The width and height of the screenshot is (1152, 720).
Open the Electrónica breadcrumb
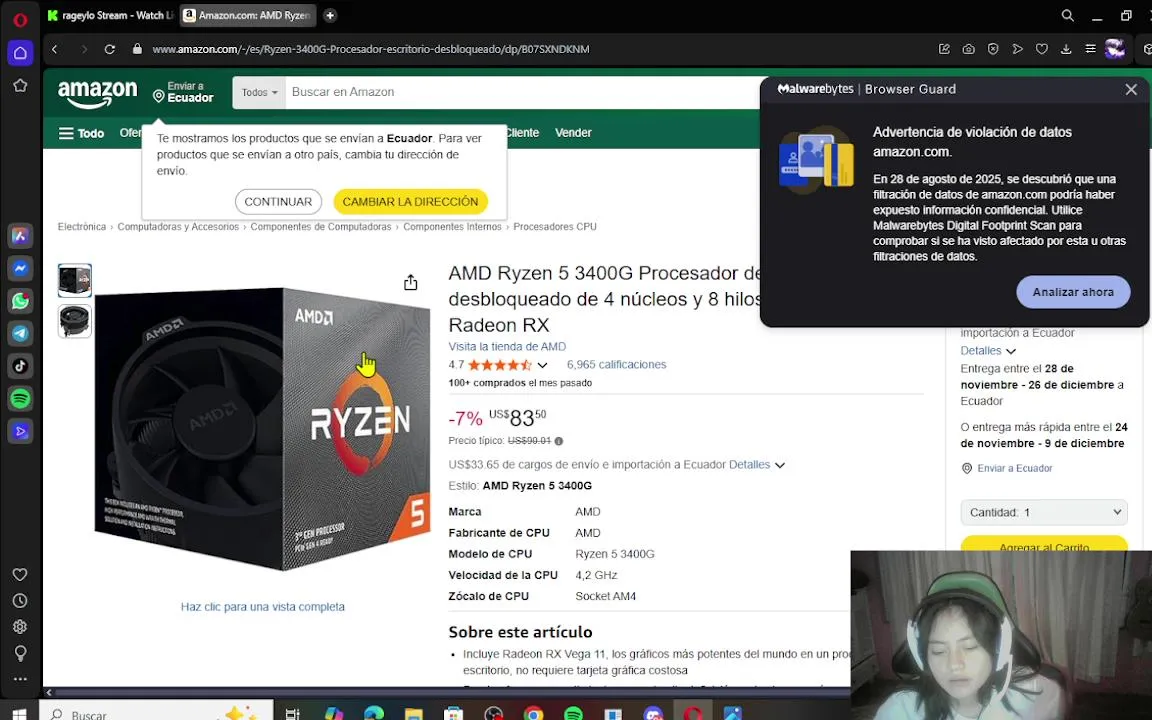(x=82, y=226)
